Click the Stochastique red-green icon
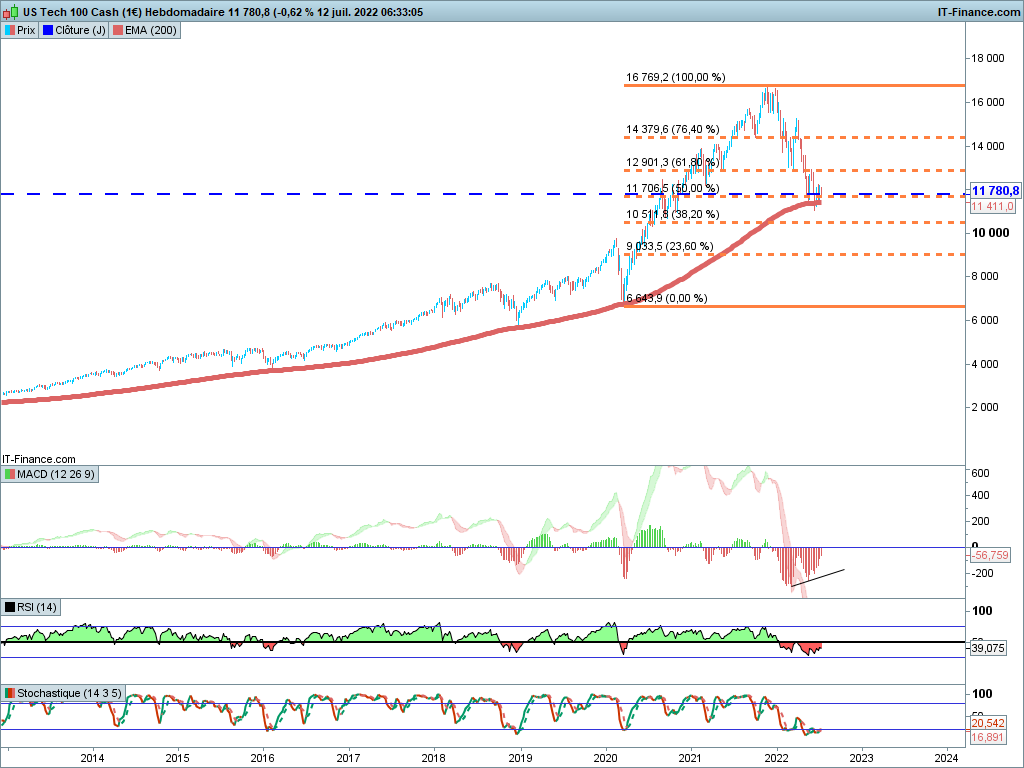Screen dimensions: 1024x768 [x=10, y=693]
